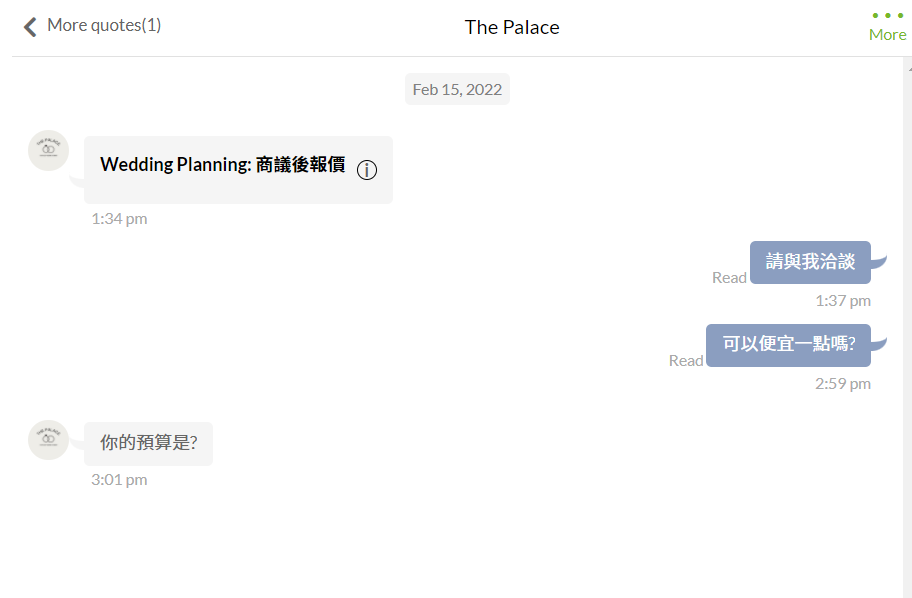Click the Read status beside 可以便宜一點嗎?
Image resolution: width=912 pixels, height=598 pixels.
pyautogui.click(x=686, y=361)
